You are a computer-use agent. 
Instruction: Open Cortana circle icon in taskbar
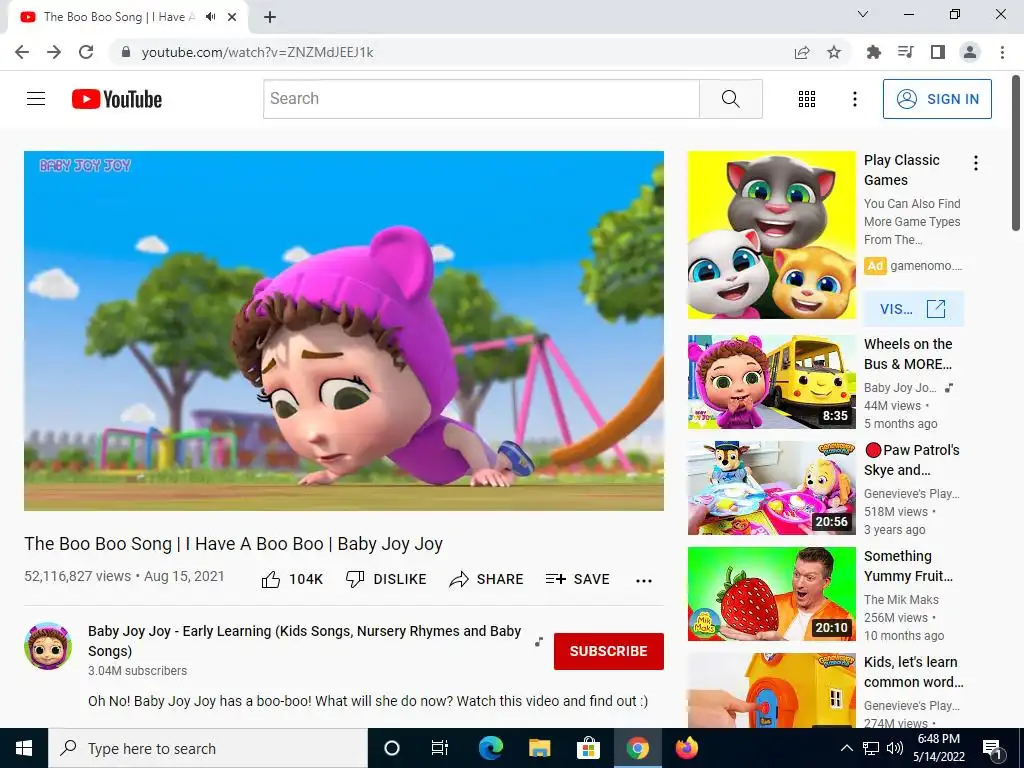click(392, 748)
